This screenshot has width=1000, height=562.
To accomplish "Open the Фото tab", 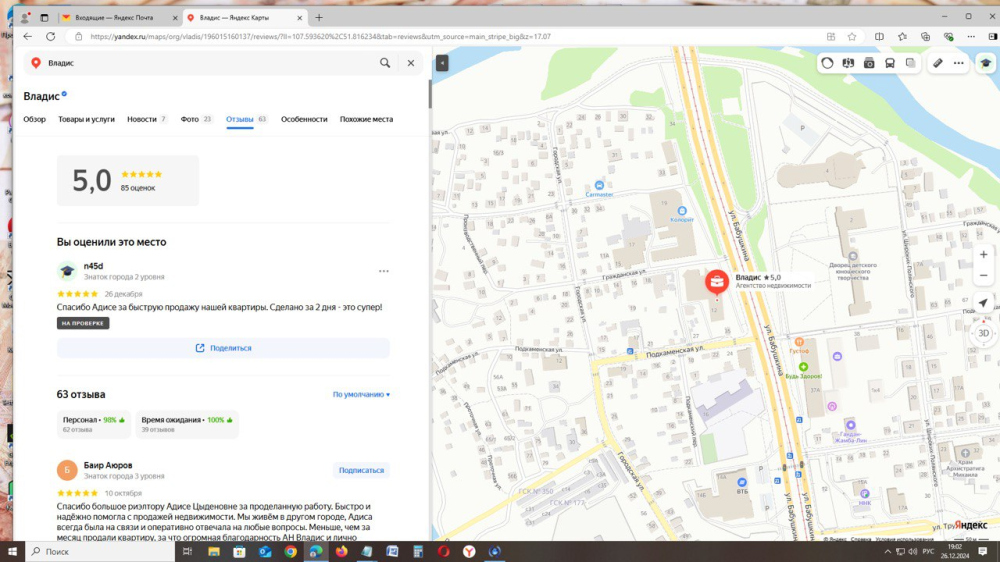I will 196,119.
